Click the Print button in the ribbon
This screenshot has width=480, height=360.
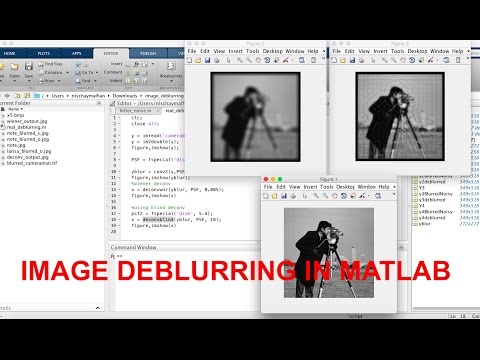point(46,81)
